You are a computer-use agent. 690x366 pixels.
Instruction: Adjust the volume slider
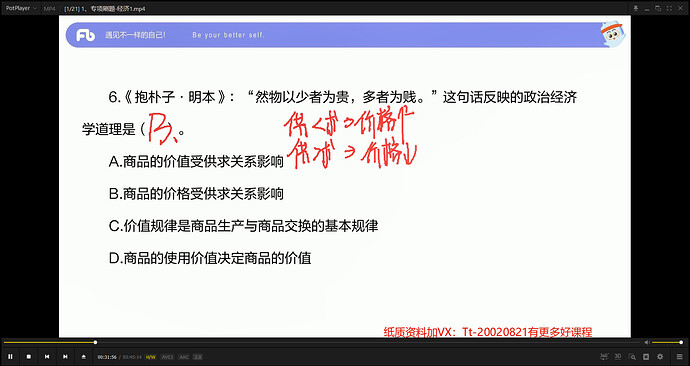(667, 342)
